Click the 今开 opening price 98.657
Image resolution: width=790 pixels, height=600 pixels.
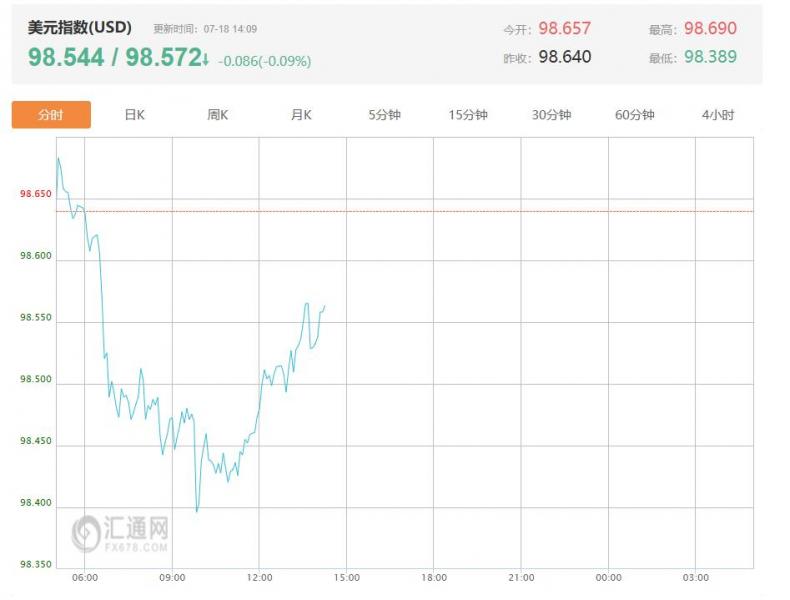coord(565,29)
